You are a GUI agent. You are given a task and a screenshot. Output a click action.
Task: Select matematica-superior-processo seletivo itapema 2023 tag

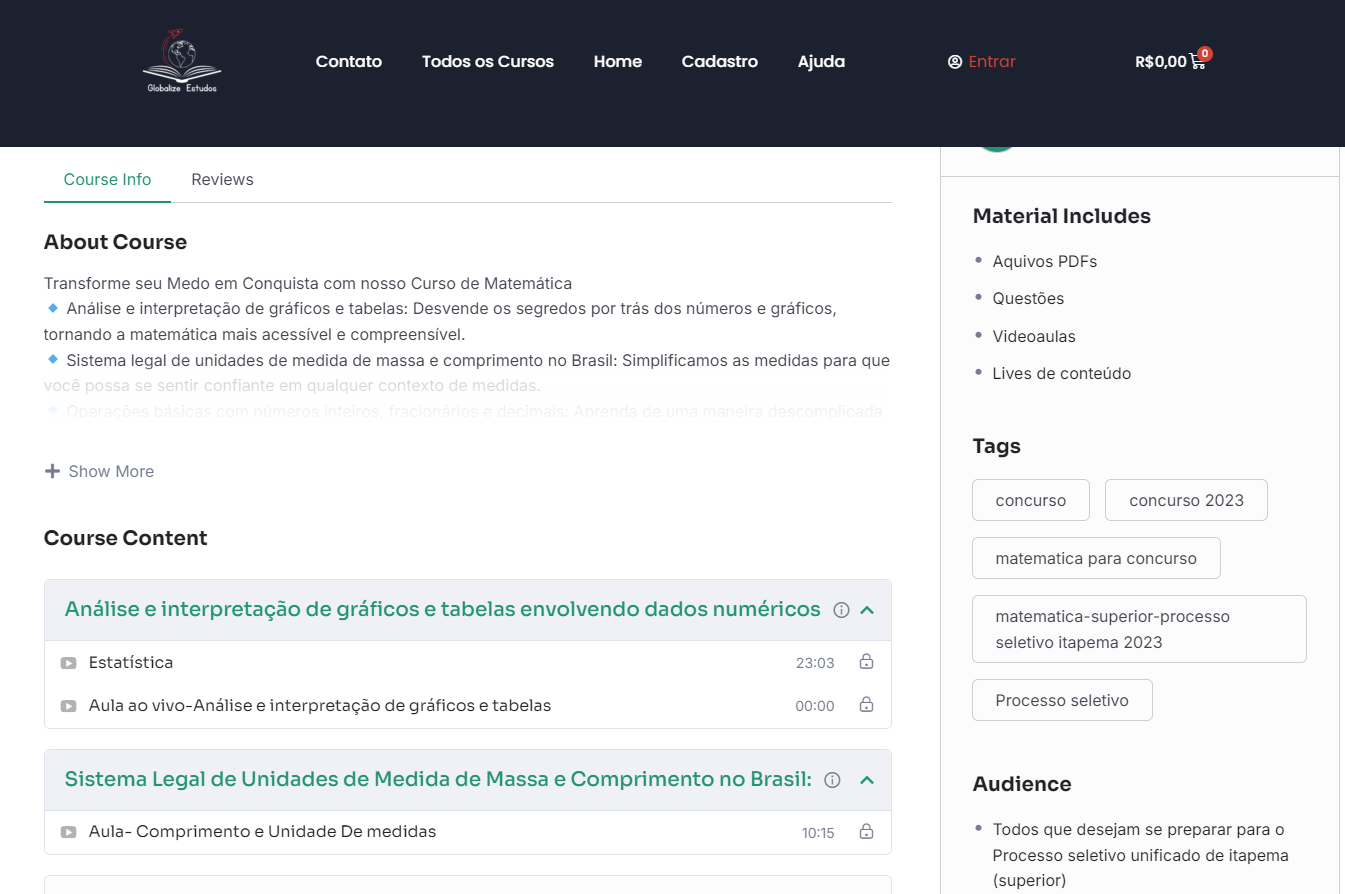pos(1139,629)
